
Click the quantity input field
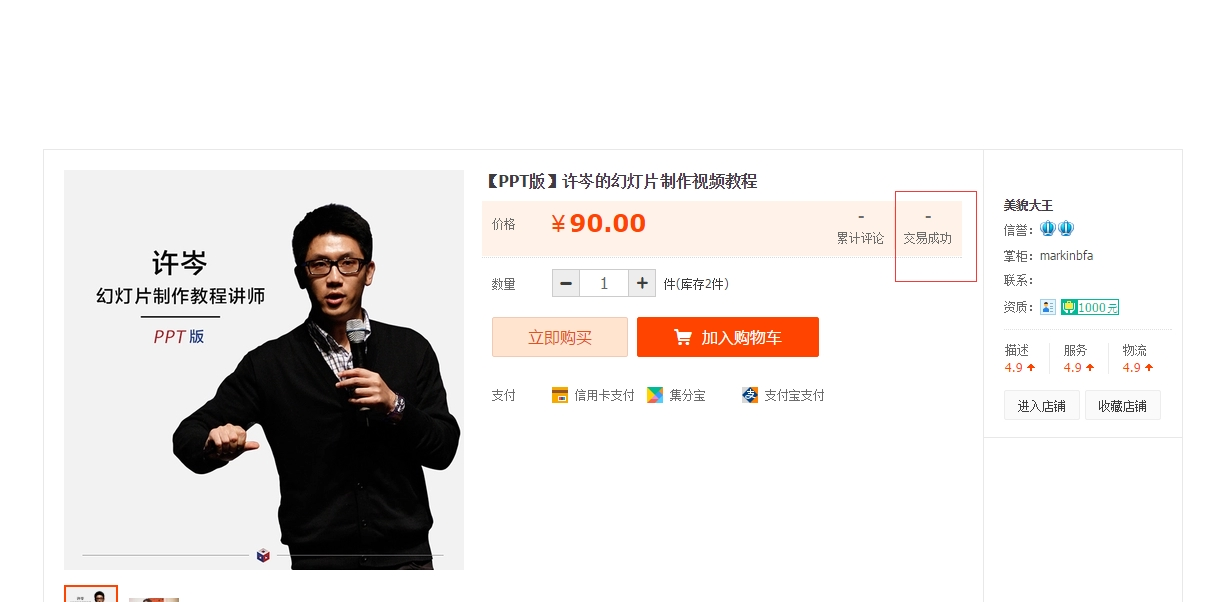tap(604, 283)
